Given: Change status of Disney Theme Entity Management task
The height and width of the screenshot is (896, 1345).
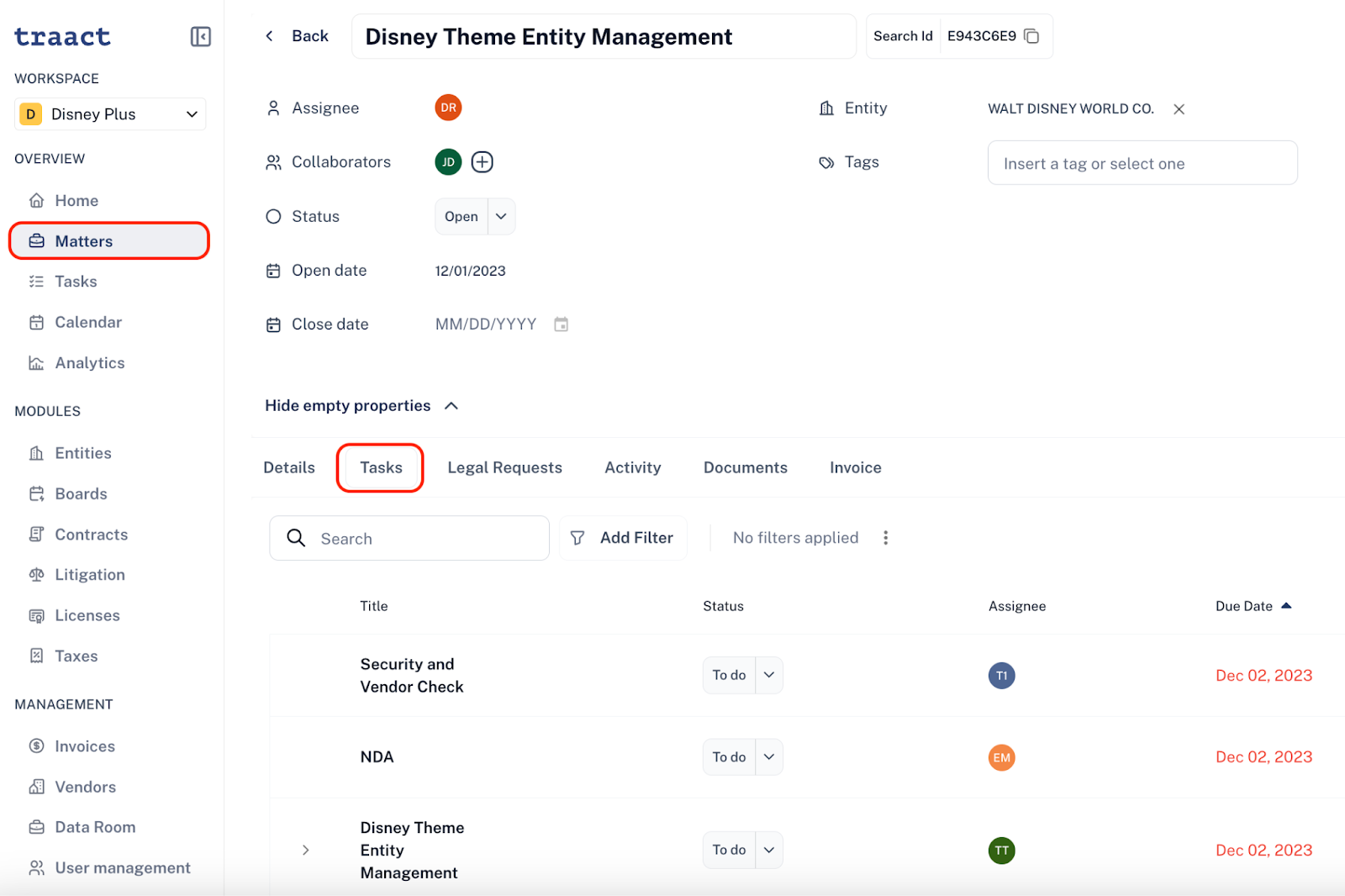Looking at the screenshot, I should (769, 850).
